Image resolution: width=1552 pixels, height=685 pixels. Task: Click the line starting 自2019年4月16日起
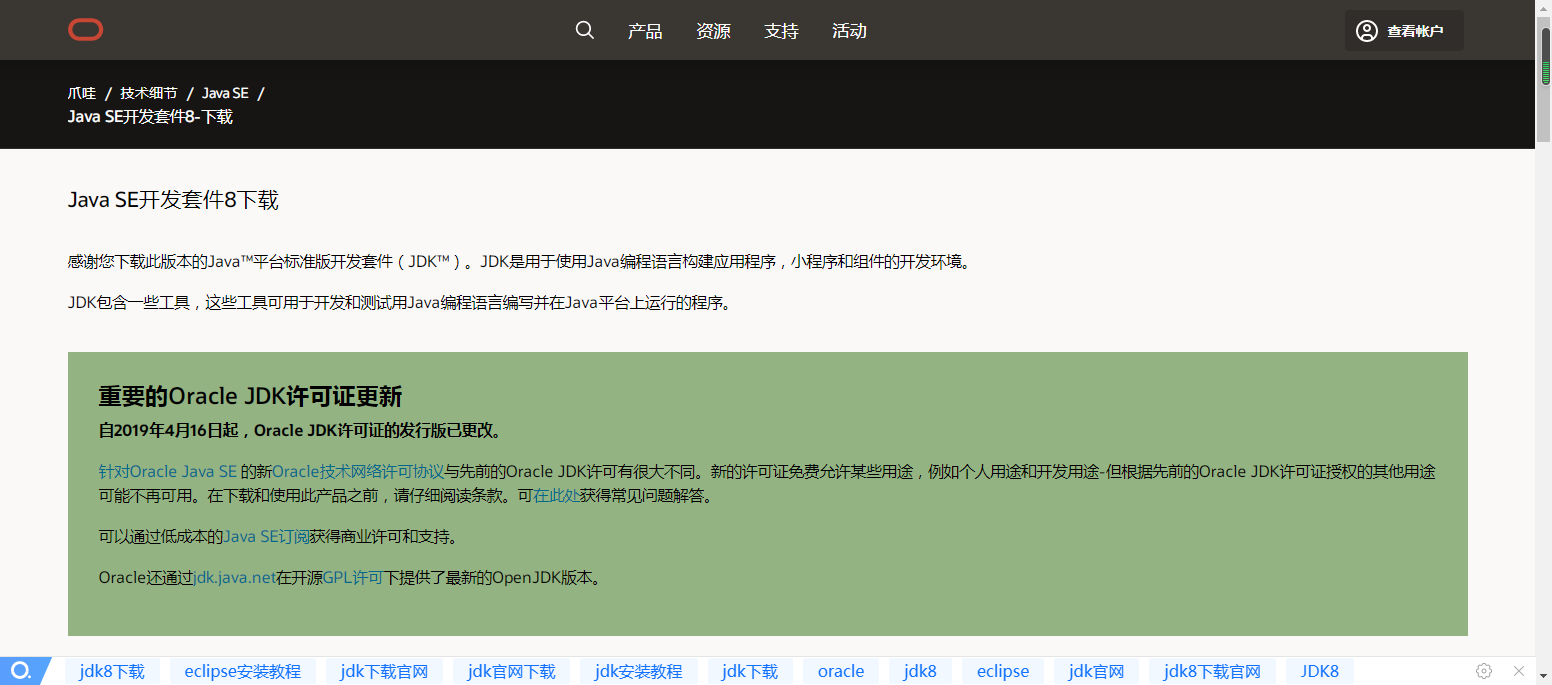click(x=300, y=431)
